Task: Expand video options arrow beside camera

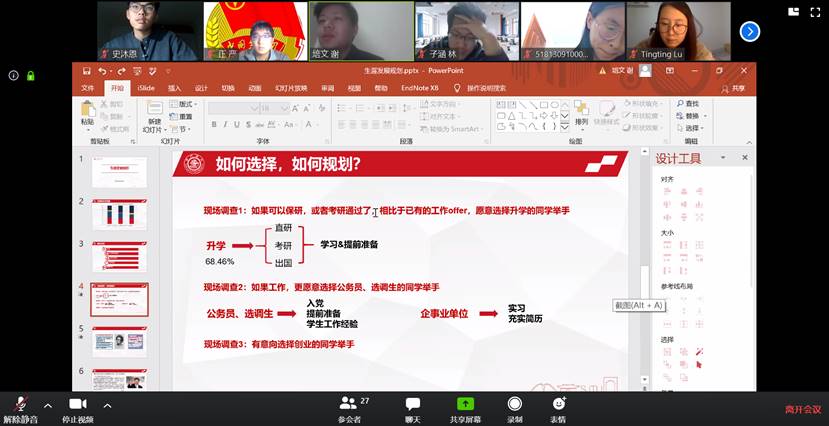Action: [107, 405]
